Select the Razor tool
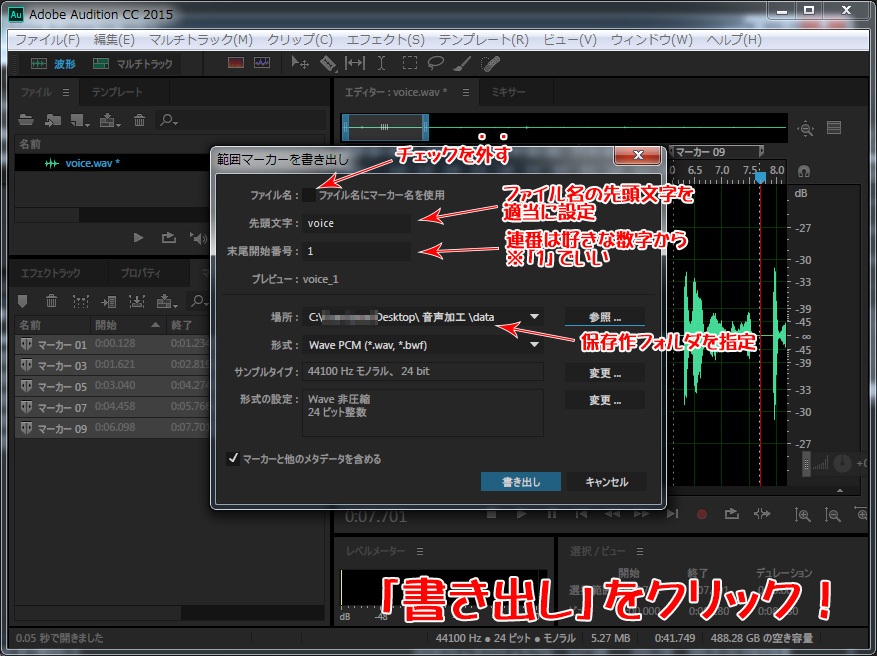877x656 pixels. pos(328,64)
